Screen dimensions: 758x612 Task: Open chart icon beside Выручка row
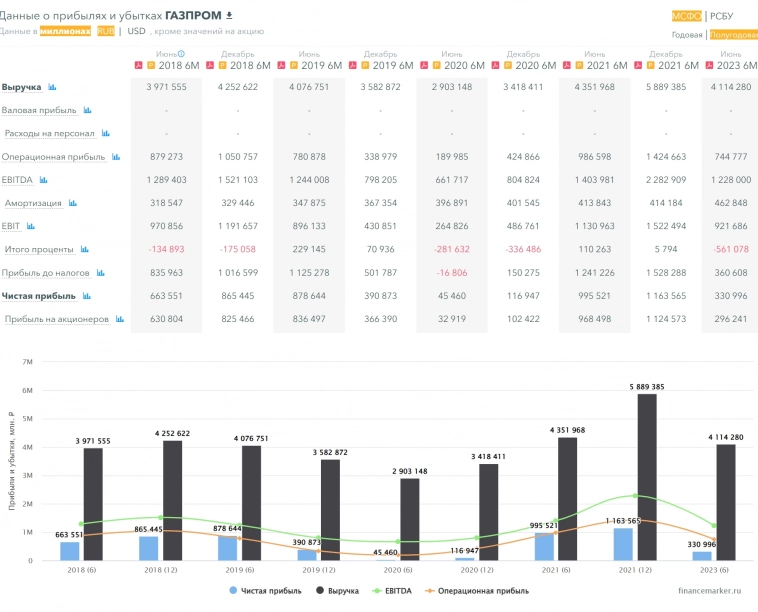pos(52,87)
